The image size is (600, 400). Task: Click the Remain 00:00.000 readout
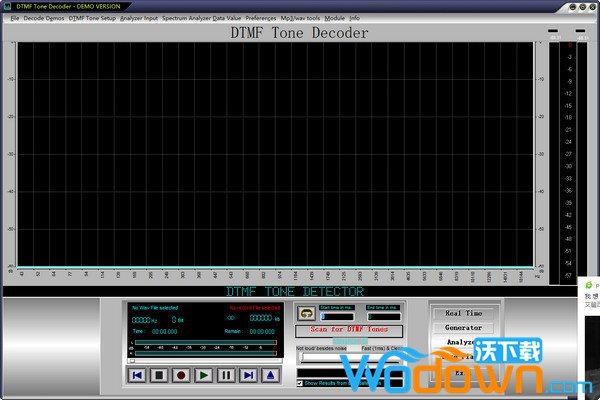[x=249, y=331]
